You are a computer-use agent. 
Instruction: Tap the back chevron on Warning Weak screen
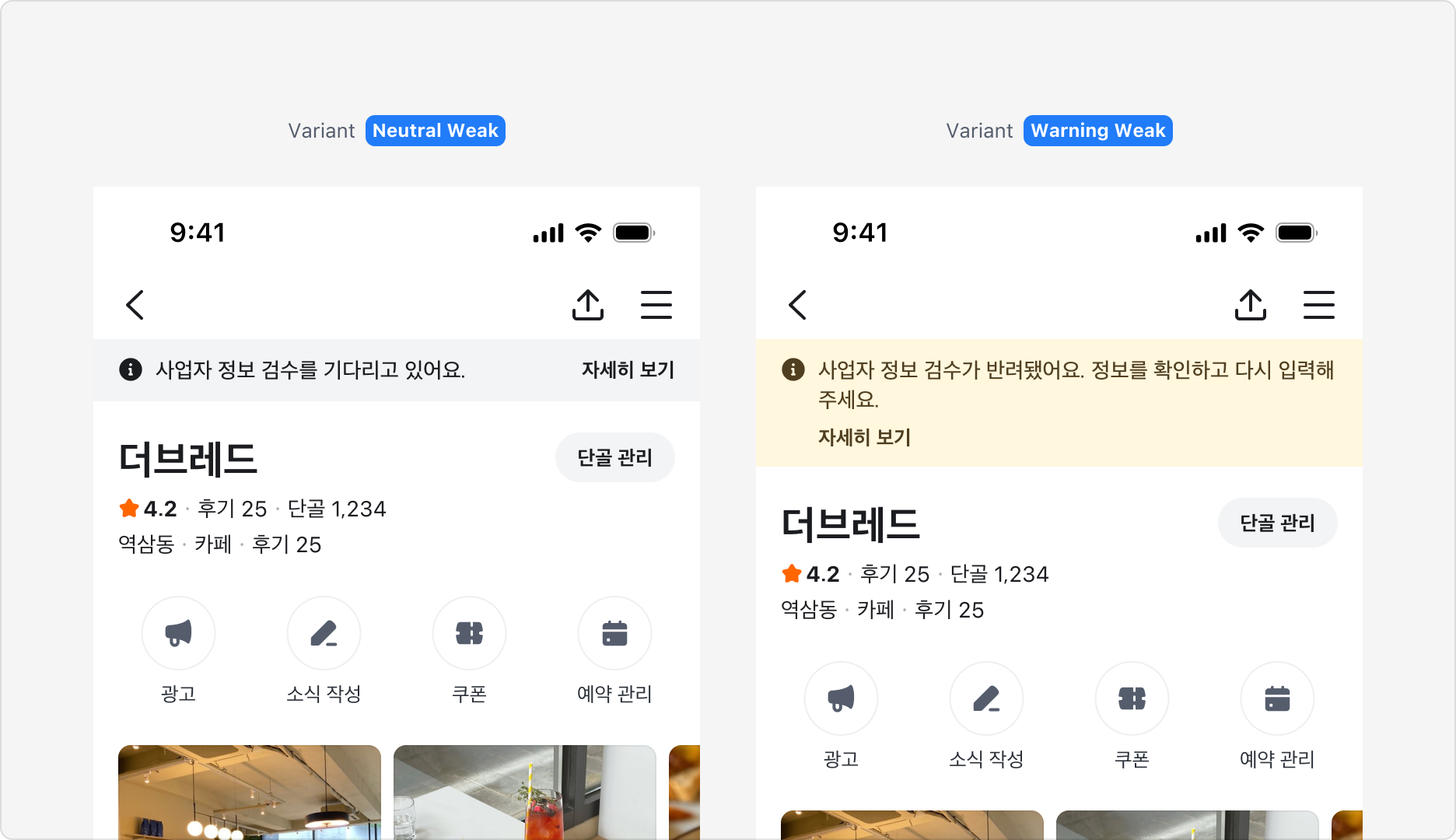(796, 305)
